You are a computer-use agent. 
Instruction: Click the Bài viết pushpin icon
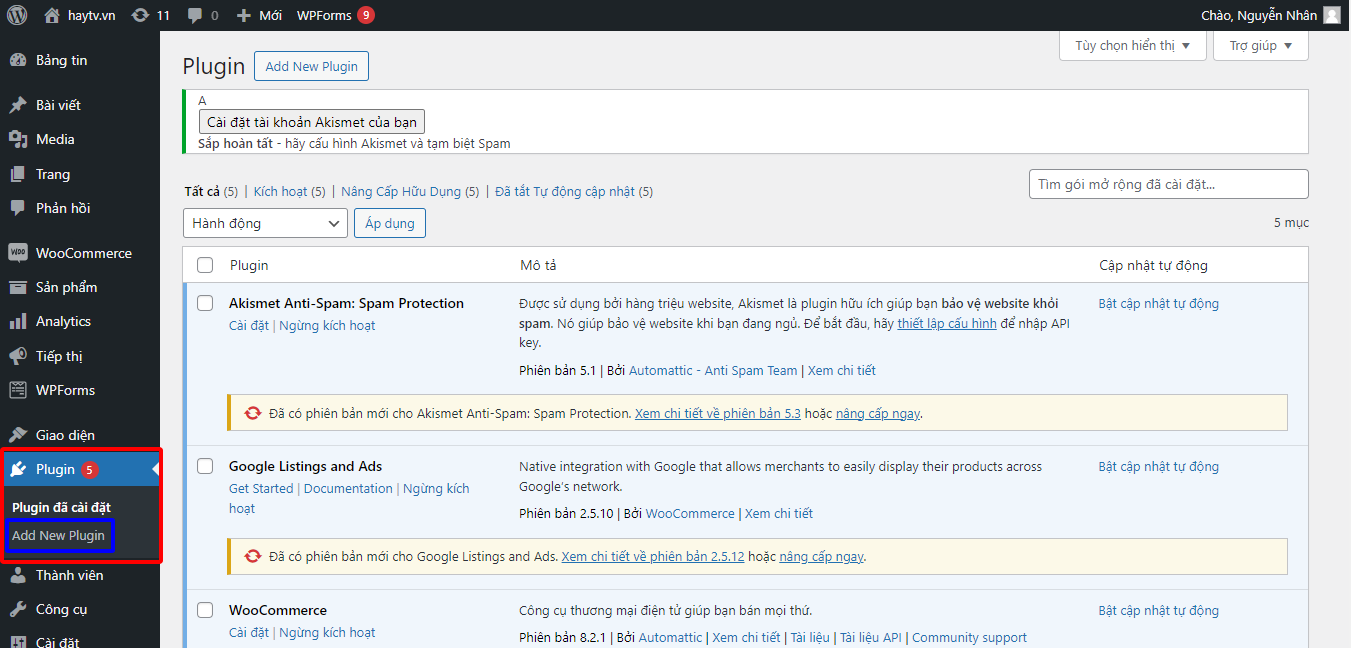(18, 105)
